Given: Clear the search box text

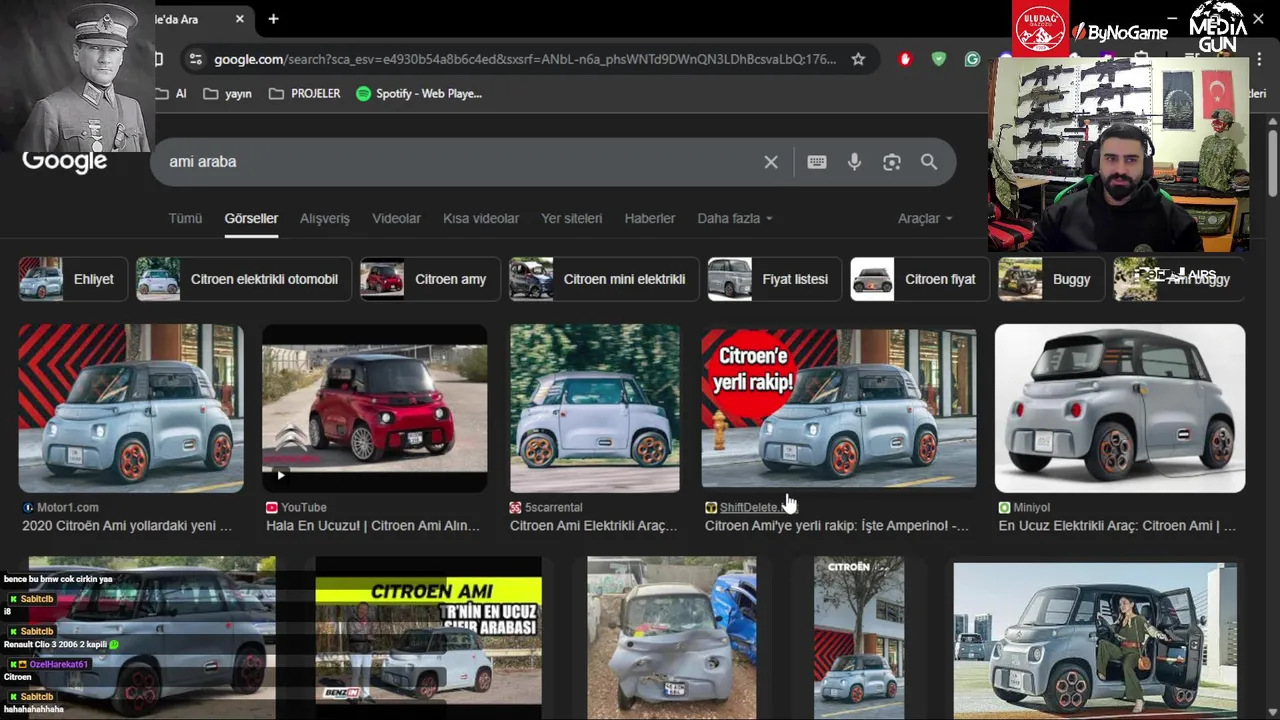Looking at the screenshot, I should pyautogui.click(x=771, y=162).
